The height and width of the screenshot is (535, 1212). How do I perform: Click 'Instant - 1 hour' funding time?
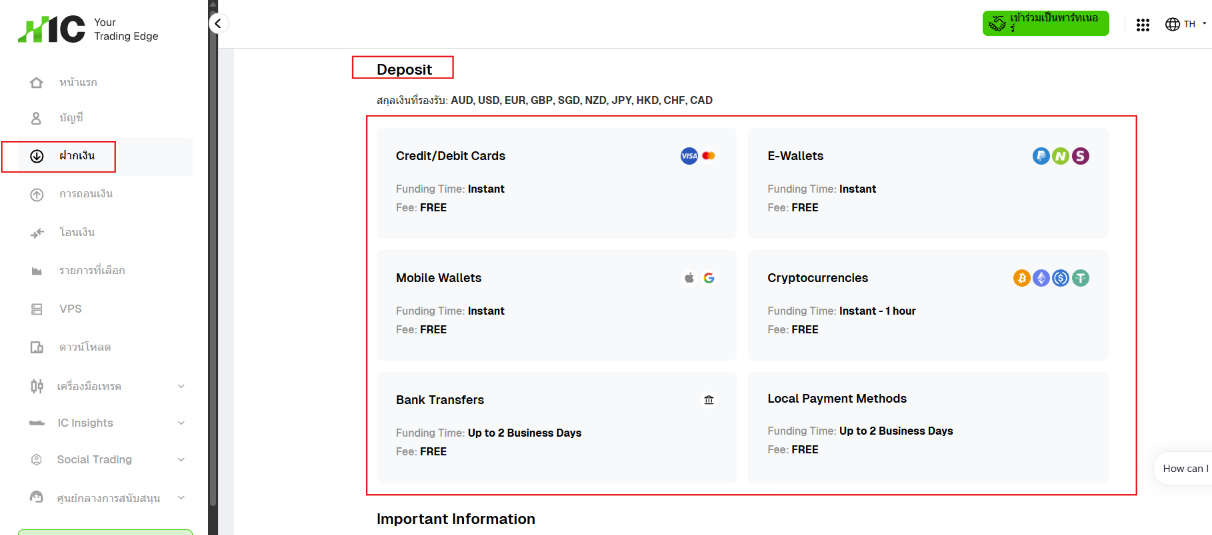click(877, 311)
